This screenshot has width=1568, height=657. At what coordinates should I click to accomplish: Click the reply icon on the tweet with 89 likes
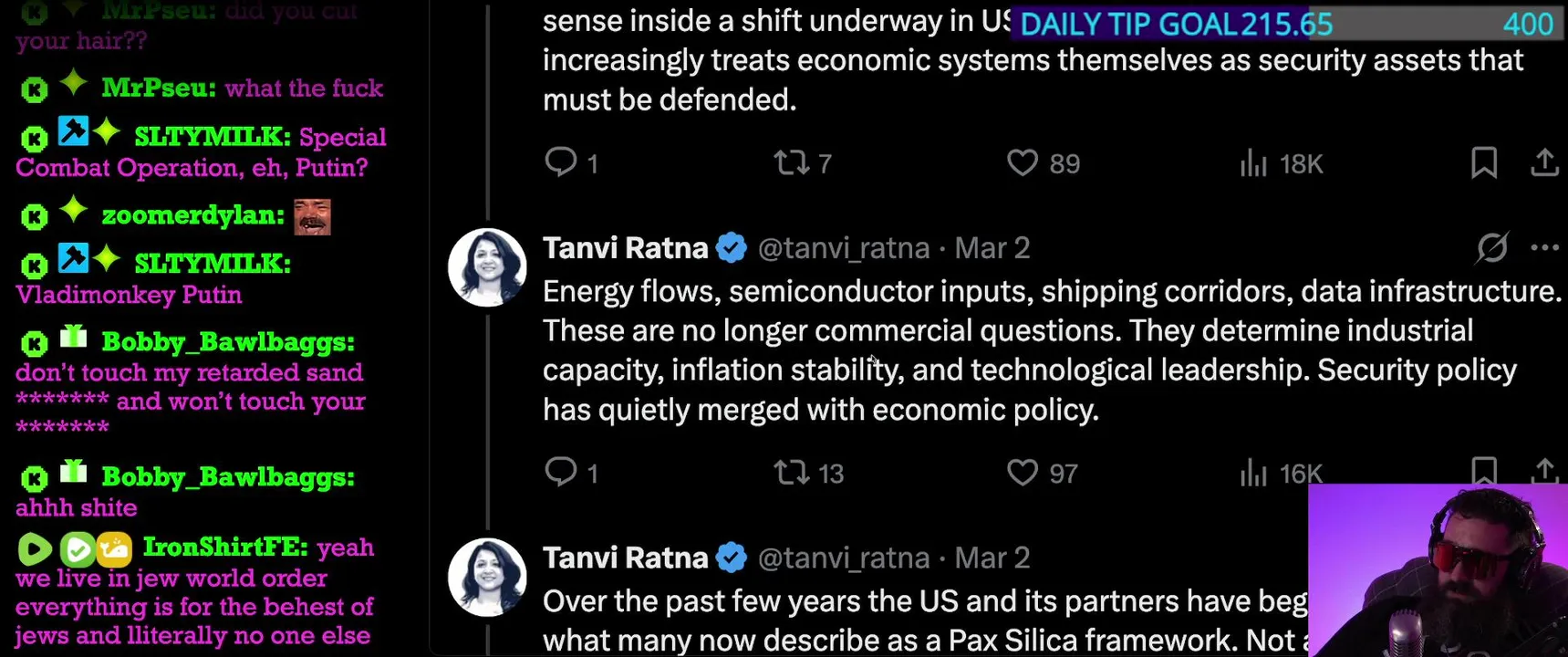point(561,162)
